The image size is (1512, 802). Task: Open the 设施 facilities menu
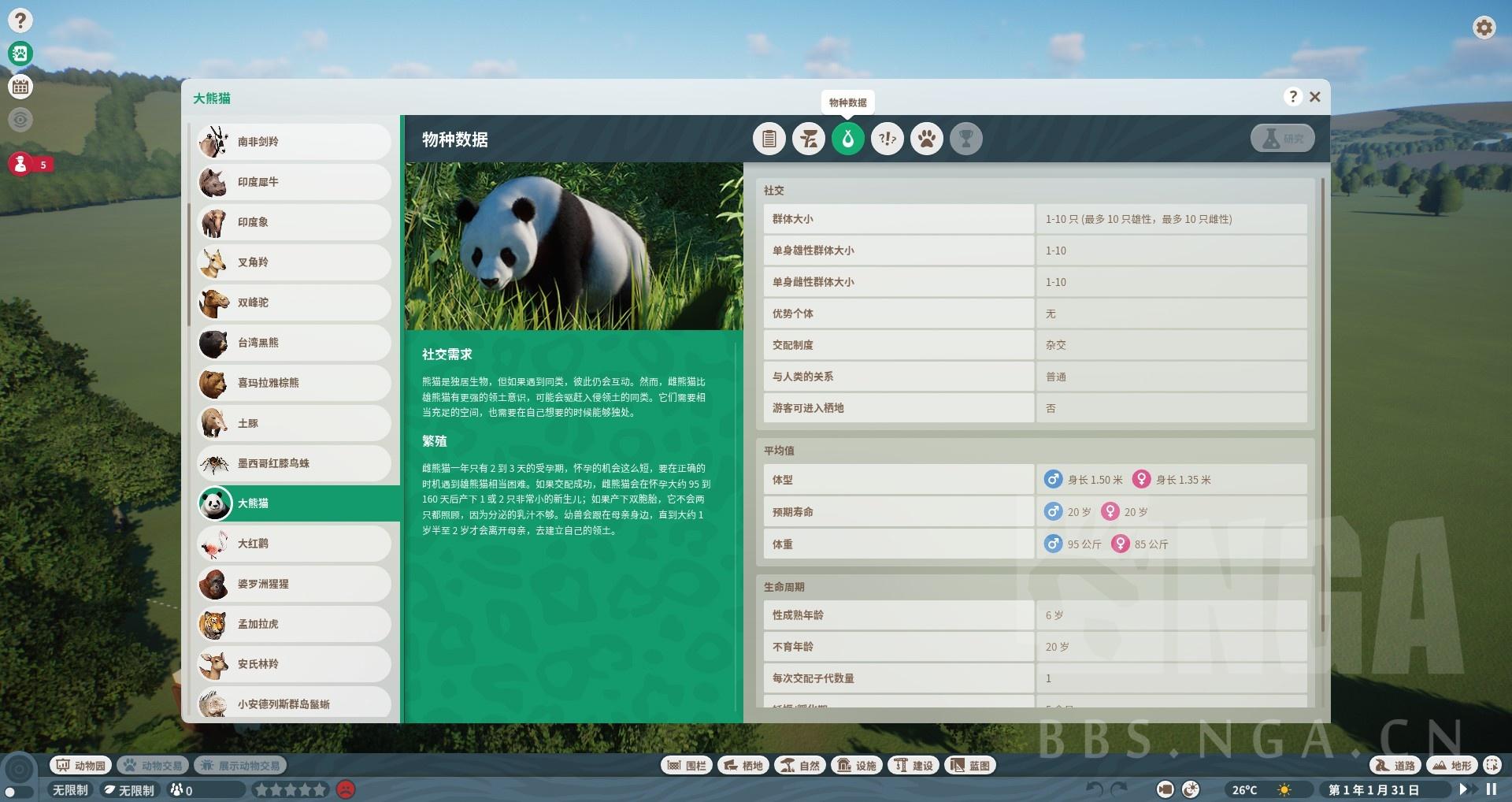[857, 765]
